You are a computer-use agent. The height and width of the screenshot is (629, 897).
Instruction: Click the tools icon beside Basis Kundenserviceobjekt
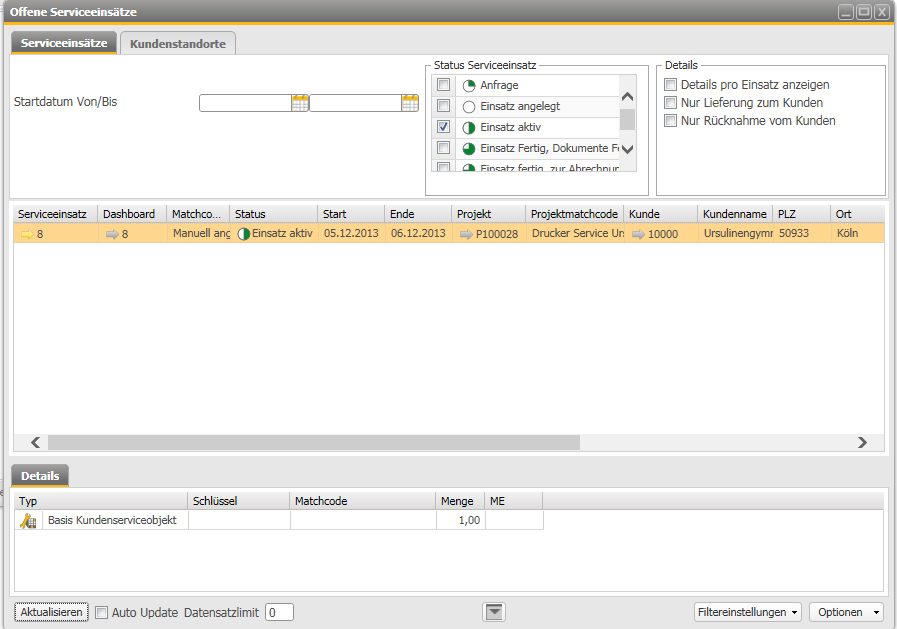click(x=28, y=519)
